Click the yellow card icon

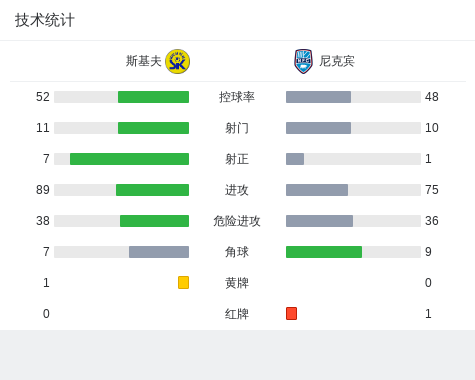(183, 282)
